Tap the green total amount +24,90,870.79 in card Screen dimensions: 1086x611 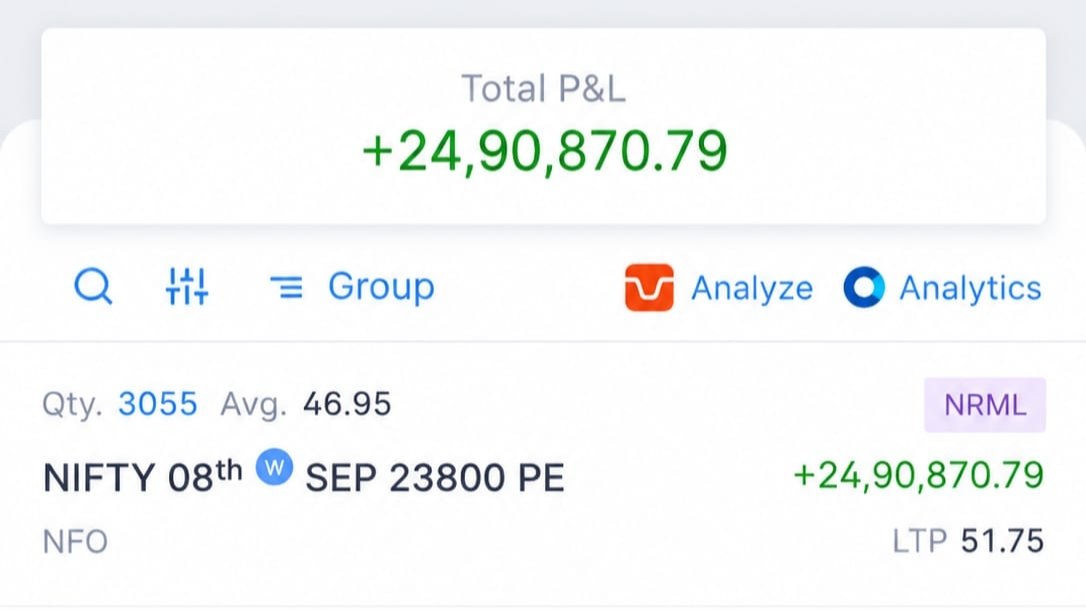click(x=544, y=152)
